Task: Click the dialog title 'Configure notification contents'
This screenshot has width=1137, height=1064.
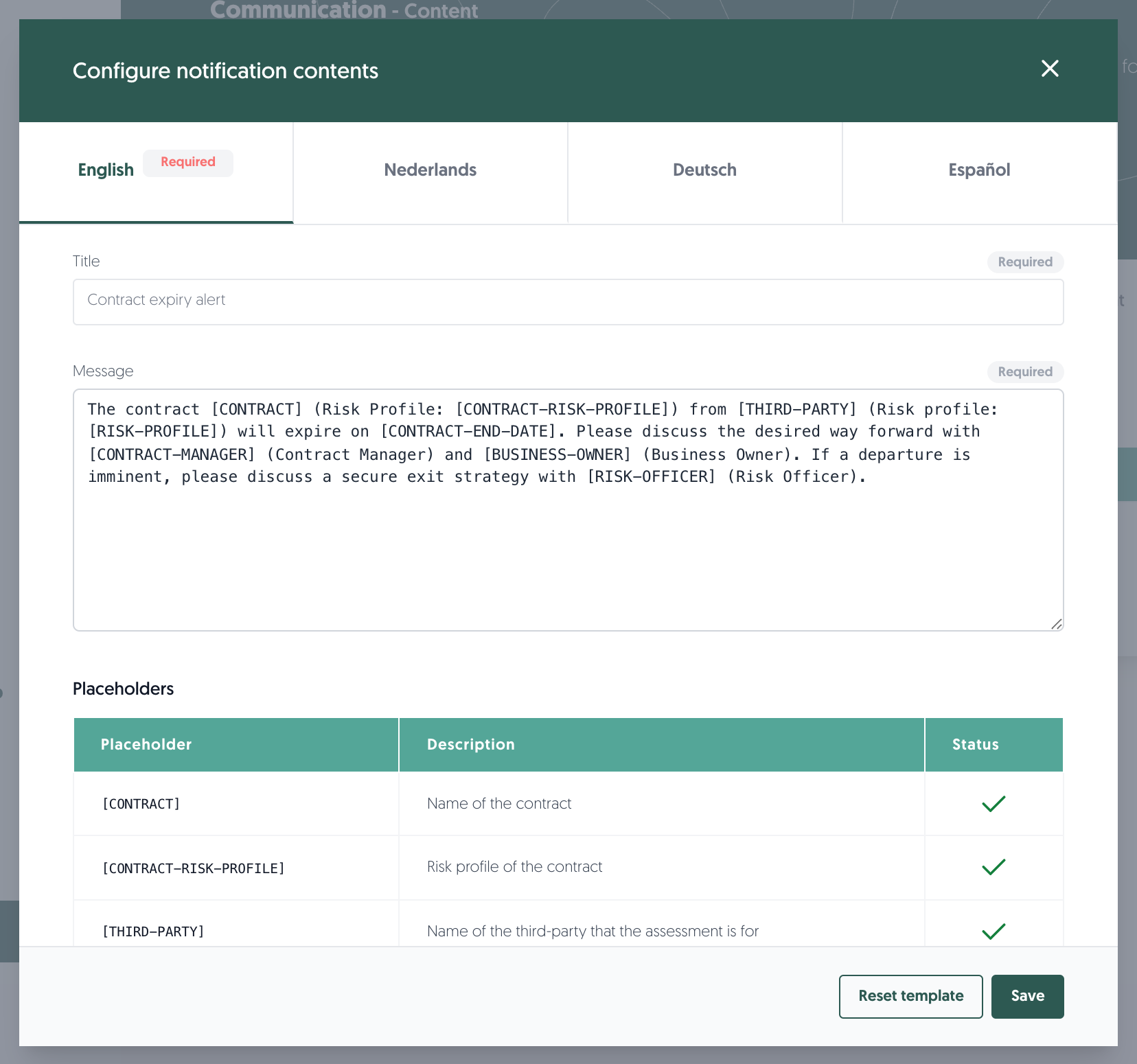Action: (x=225, y=71)
